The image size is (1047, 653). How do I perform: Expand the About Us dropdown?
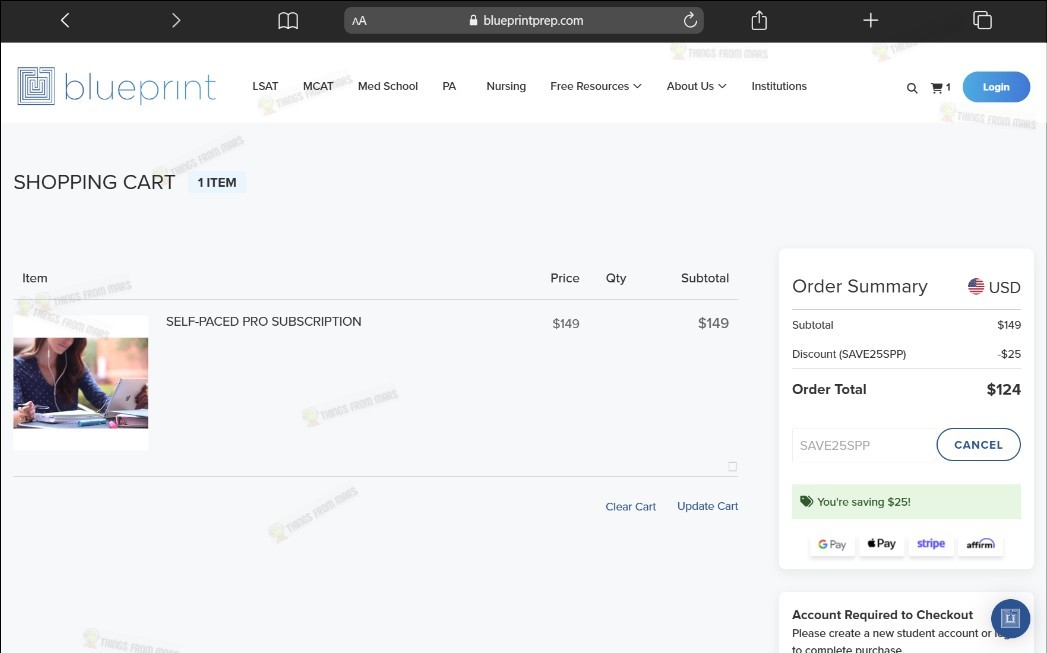click(x=696, y=86)
